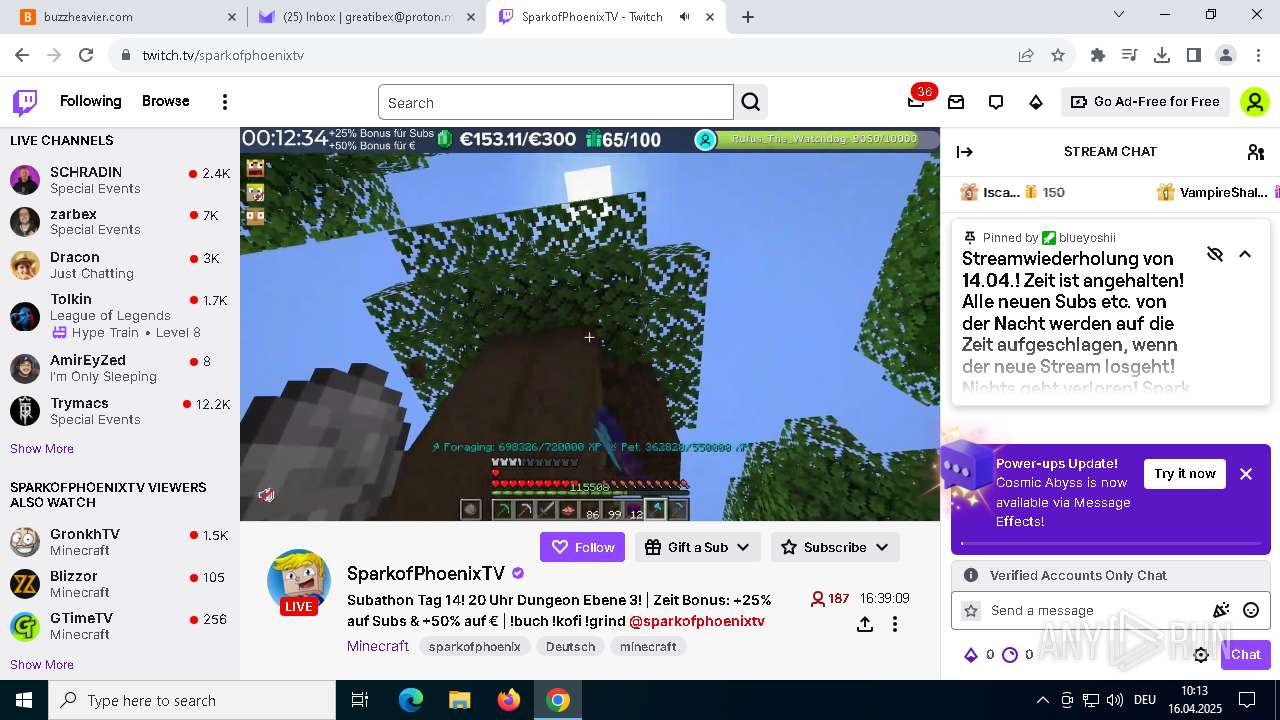Image resolution: width=1280 pixels, height=720 pixels.
Task: Open GronkhTV Minecraft channel
Action: click(x=120, y=542)
